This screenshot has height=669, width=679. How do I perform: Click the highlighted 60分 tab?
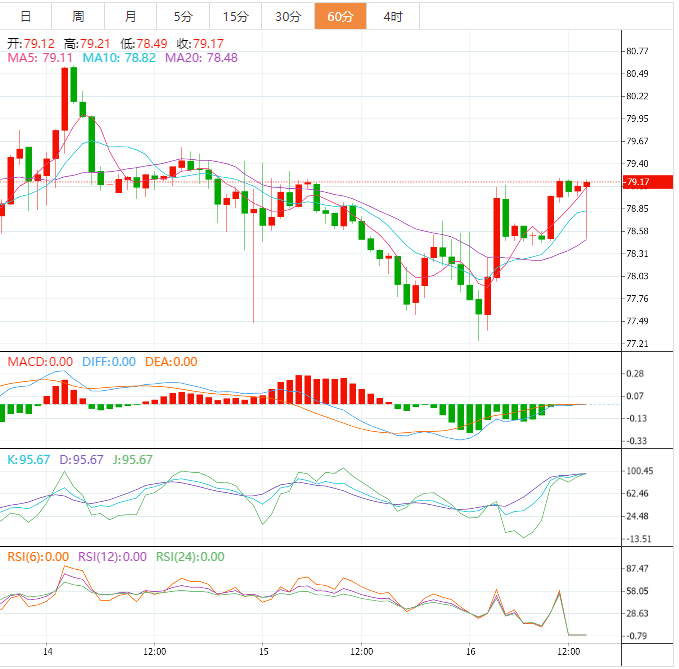340,16
